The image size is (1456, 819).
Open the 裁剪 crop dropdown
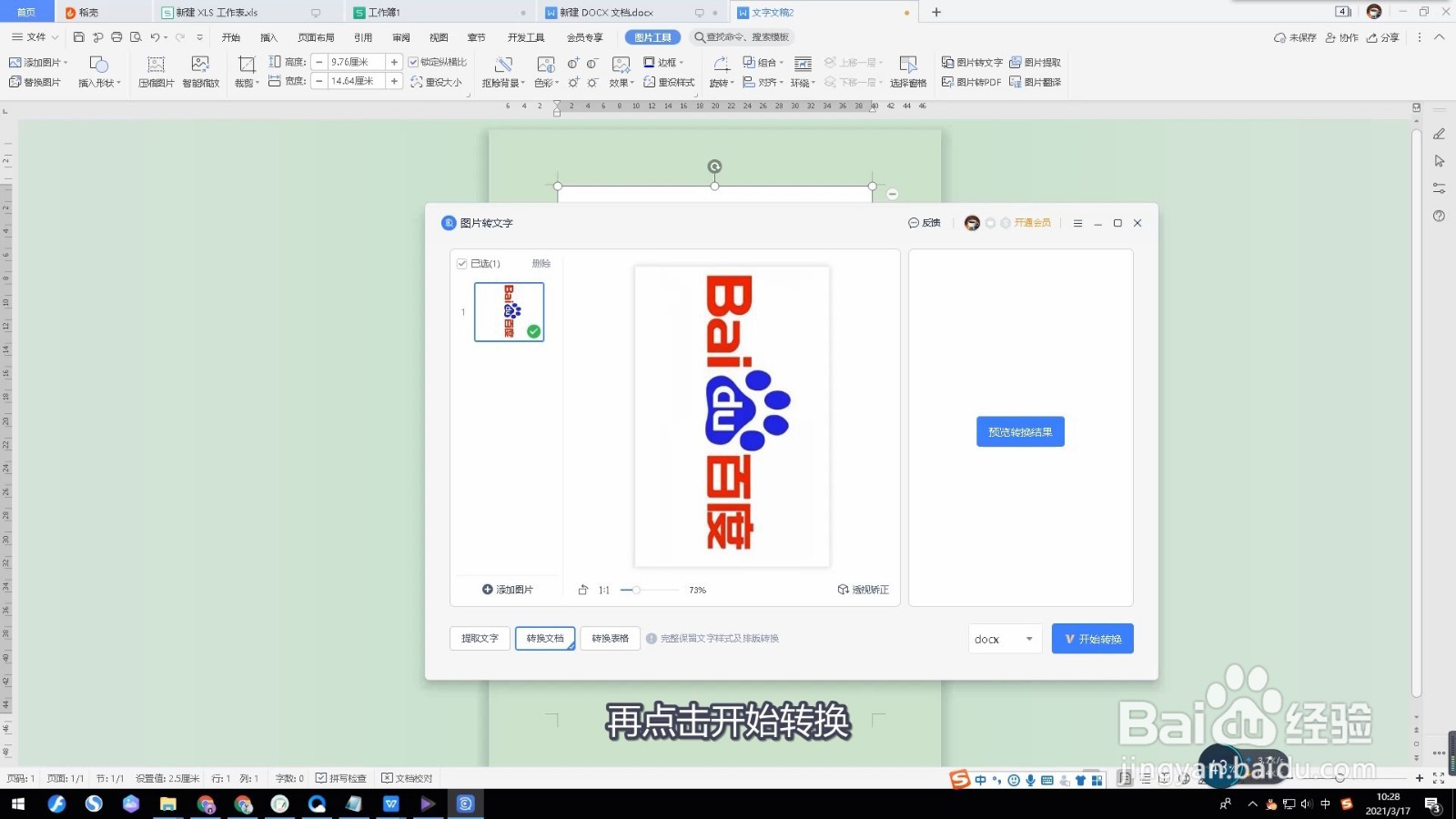[247, 83]
